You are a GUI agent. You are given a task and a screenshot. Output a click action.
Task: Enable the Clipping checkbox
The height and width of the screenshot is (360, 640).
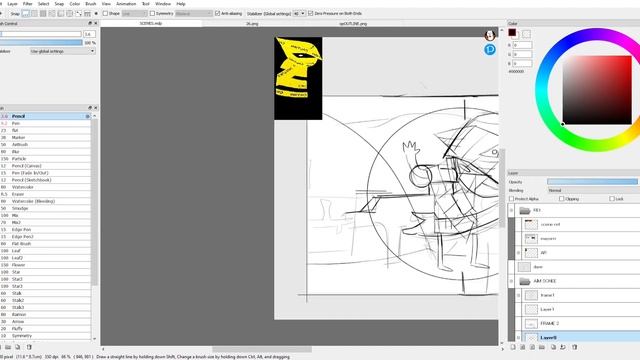tap(562, 199)
